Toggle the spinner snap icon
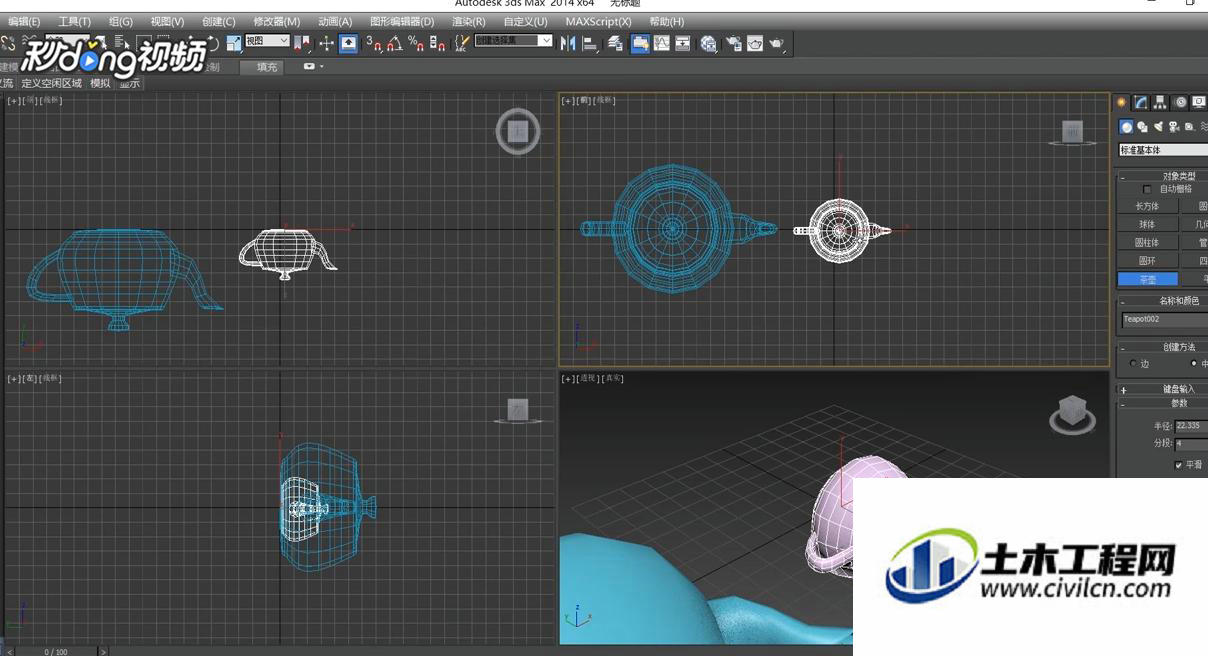Screen dimensions: 1208x656 [437, 43]
